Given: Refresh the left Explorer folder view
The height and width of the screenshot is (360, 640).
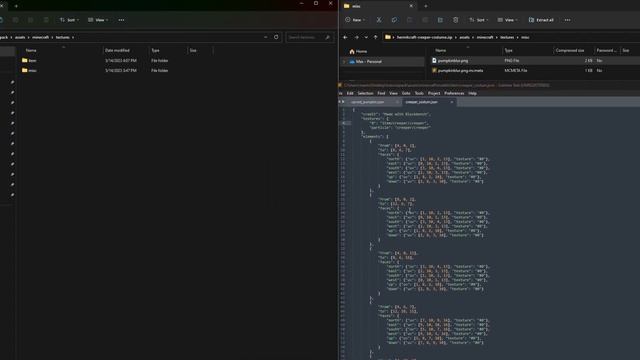Looking at the screenshot, I should point(276,37).
